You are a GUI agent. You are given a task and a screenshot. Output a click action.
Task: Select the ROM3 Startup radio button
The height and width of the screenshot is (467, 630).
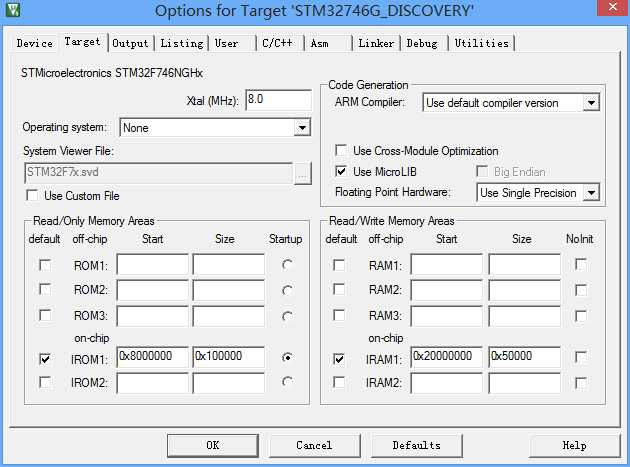pos(287,316)
